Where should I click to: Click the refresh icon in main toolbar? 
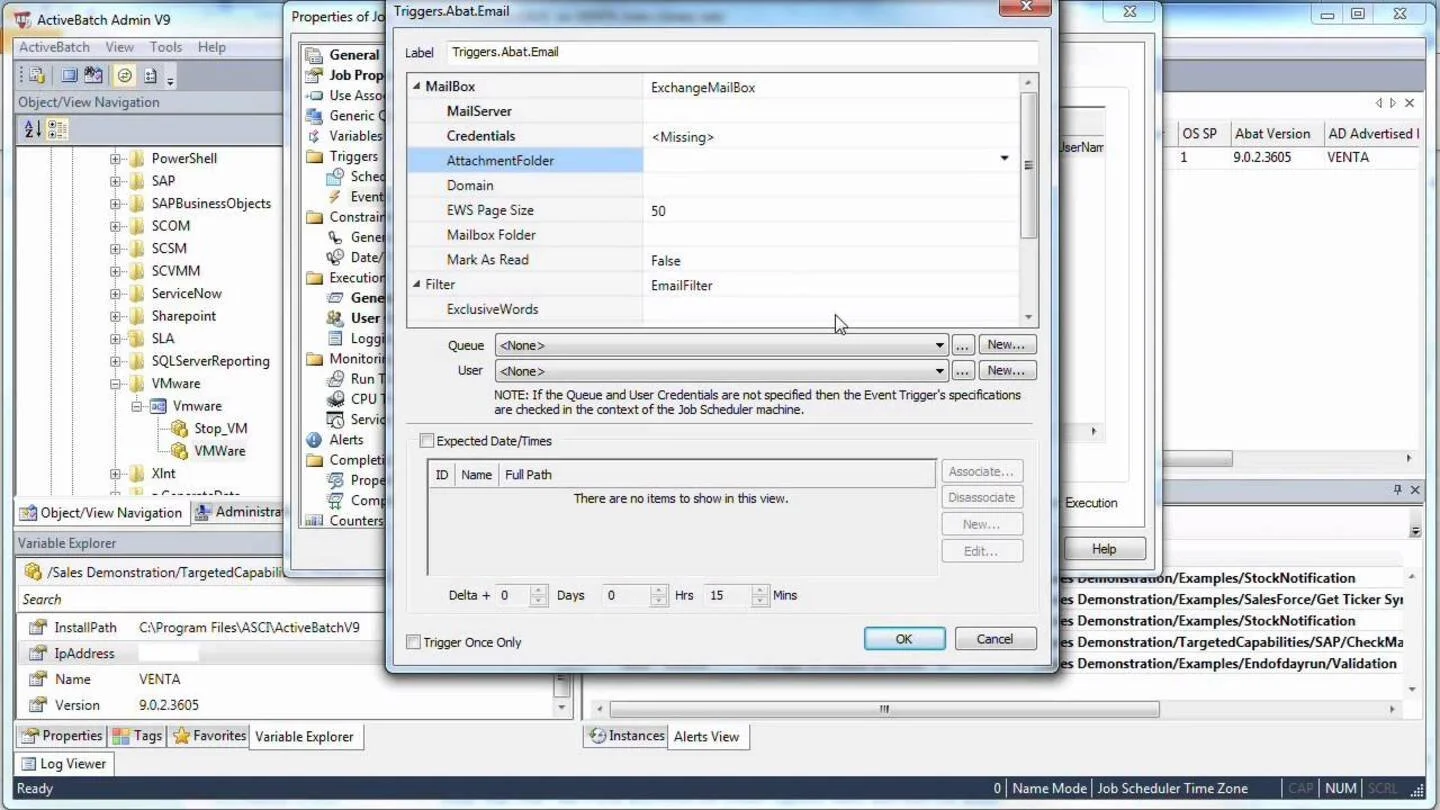click(x=124, y=75)
